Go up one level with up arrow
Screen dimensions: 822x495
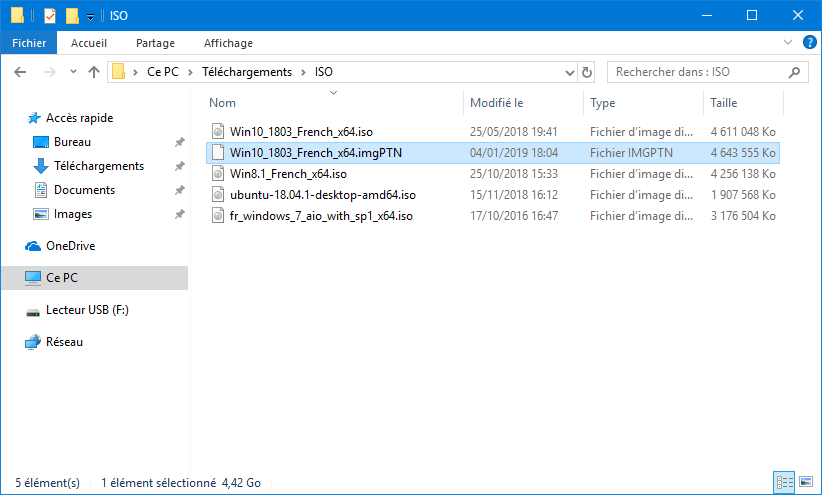(x=94, y=72)
